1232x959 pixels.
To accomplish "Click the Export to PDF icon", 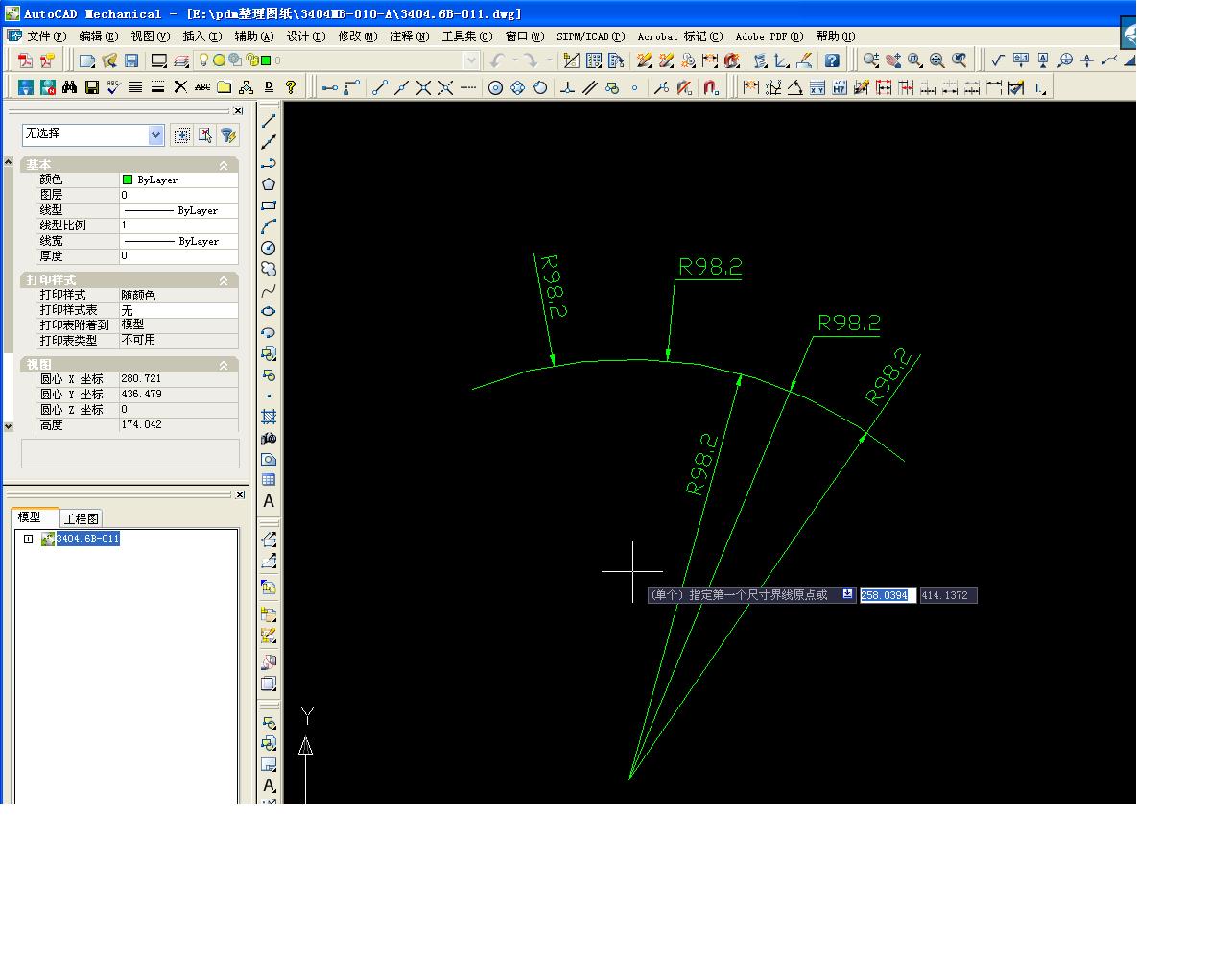I will (25, 60).
